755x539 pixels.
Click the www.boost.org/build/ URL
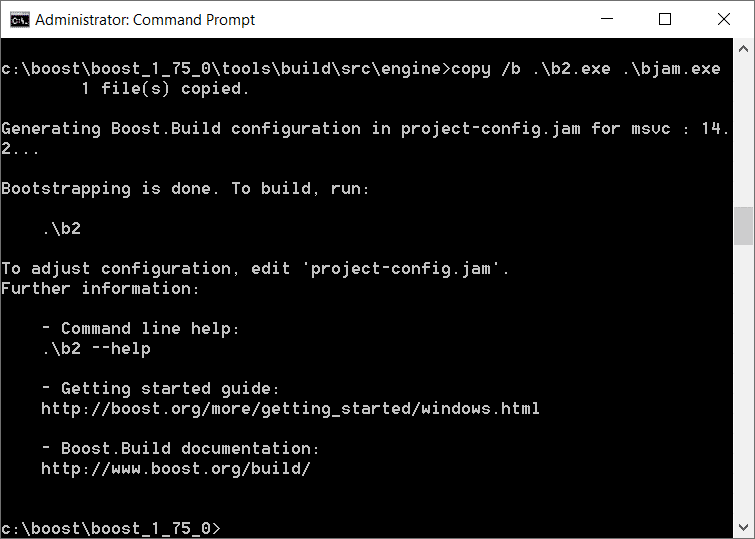click(176, 468)
